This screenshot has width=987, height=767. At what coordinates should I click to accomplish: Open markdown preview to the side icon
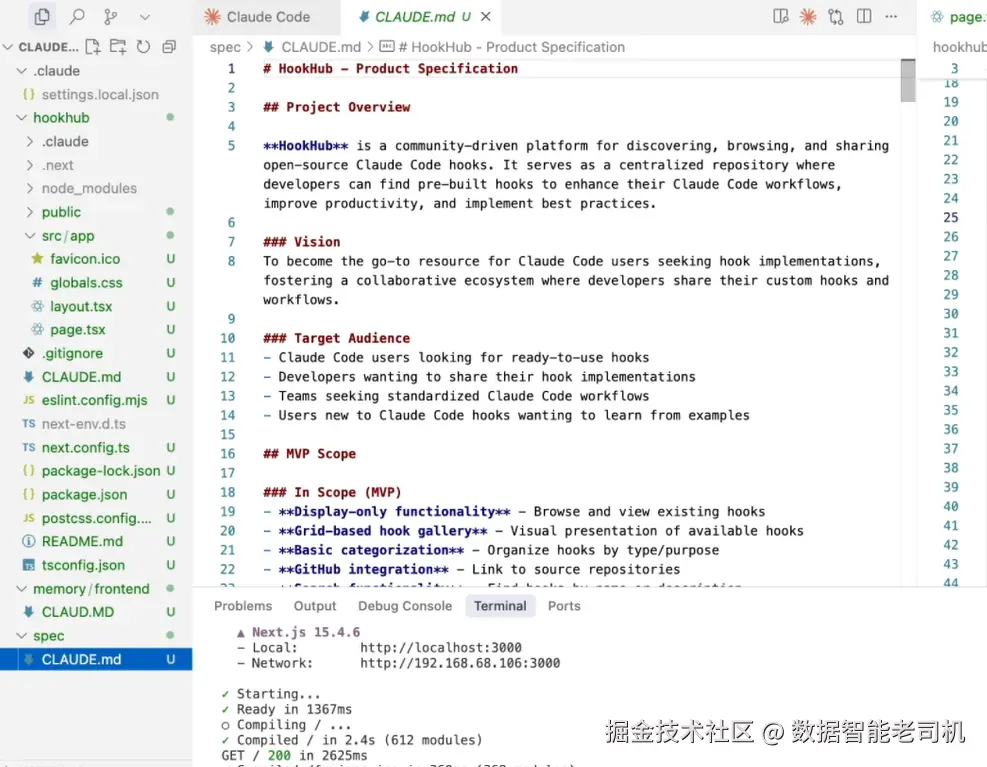pos(780,16)
